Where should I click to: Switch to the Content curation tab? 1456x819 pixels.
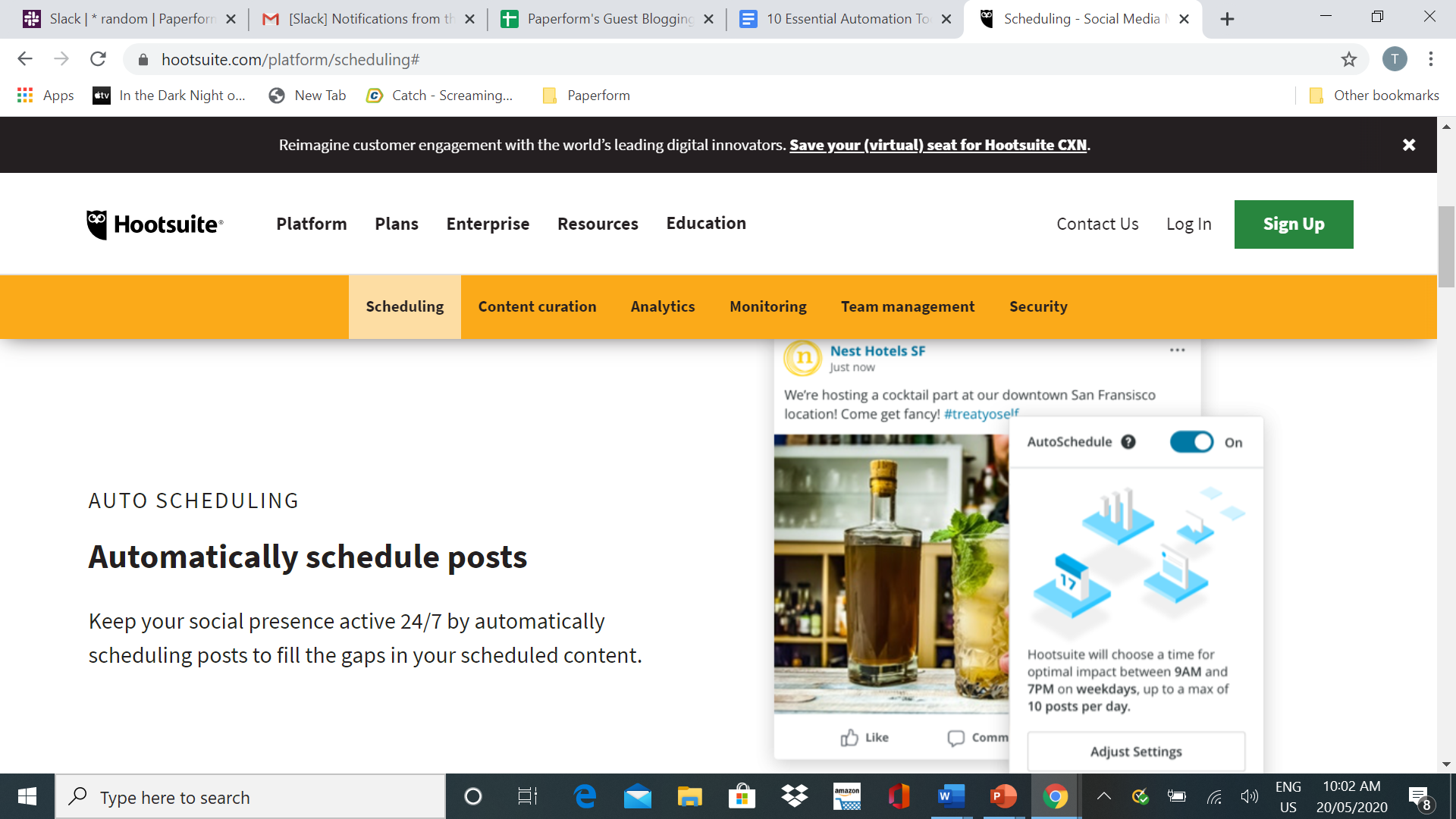[537, 306]
